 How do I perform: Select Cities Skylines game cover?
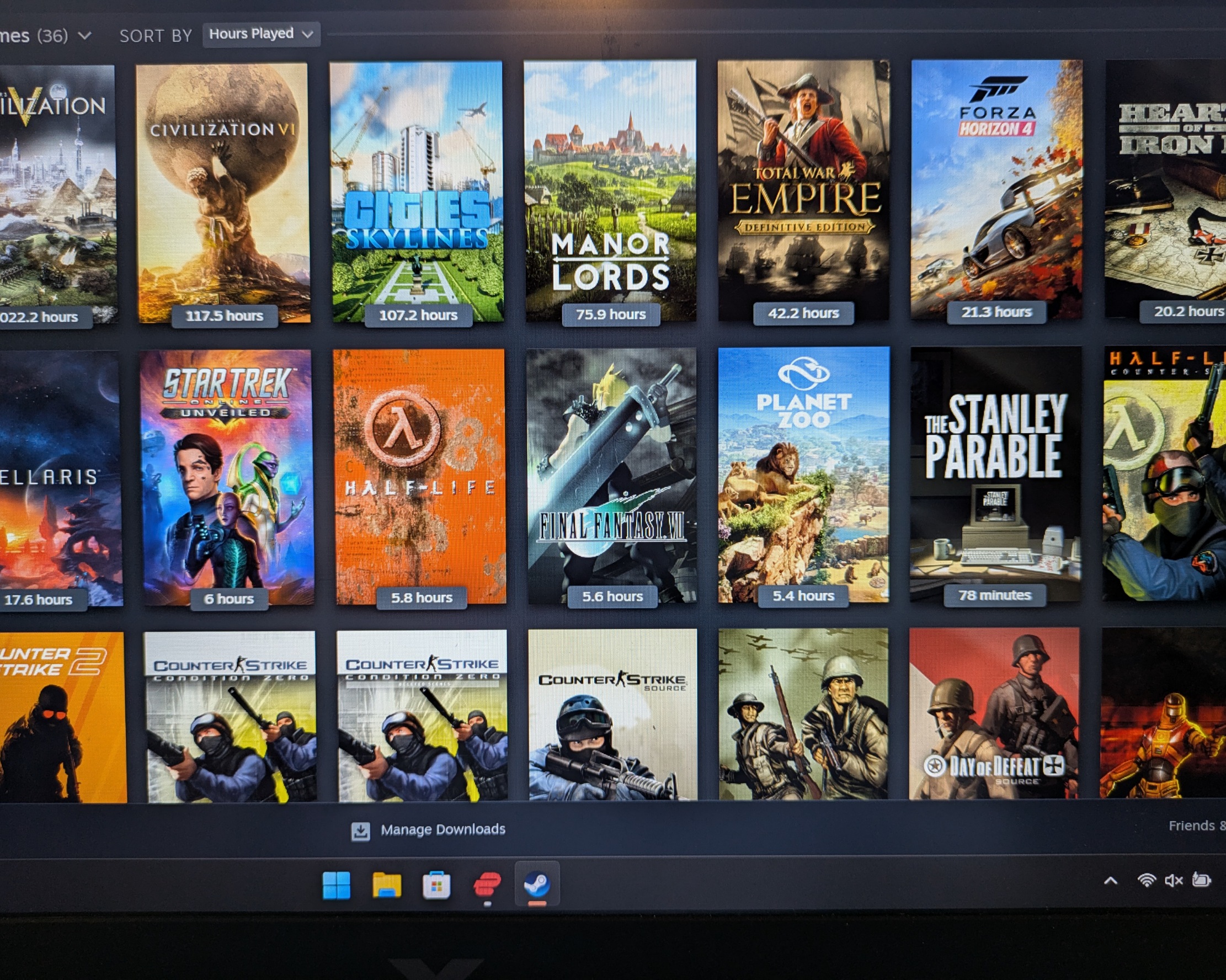tap(417, 191)
